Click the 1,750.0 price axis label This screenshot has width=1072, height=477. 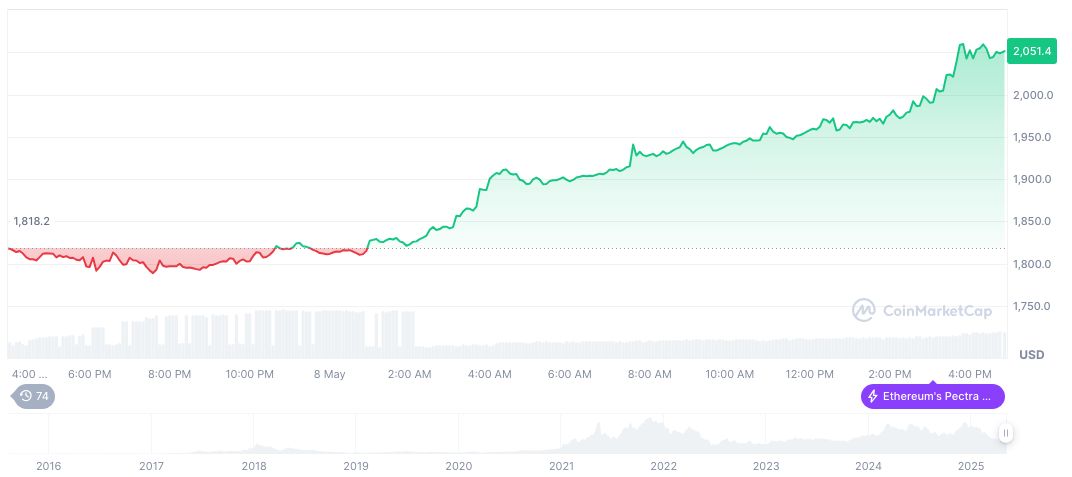pos(1030,306)
